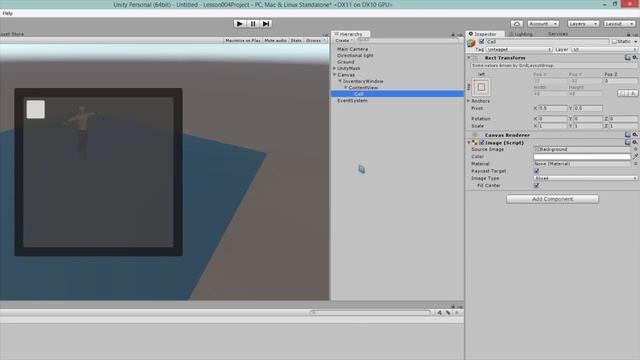This screenshot has width=640, height=360.
Task: Toggle Maximize on Play
Action: 243,40
